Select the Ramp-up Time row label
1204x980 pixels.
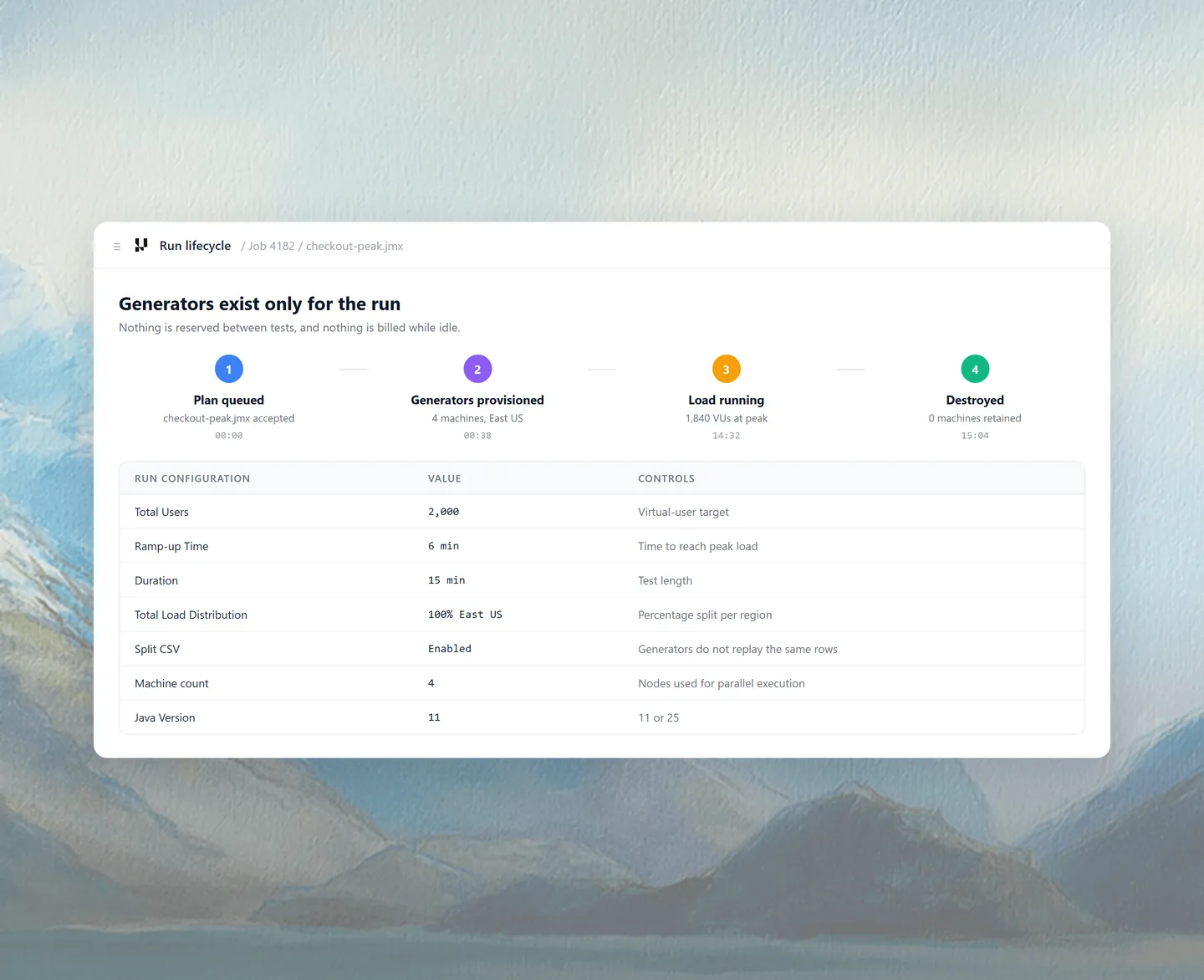coord(171,547)
